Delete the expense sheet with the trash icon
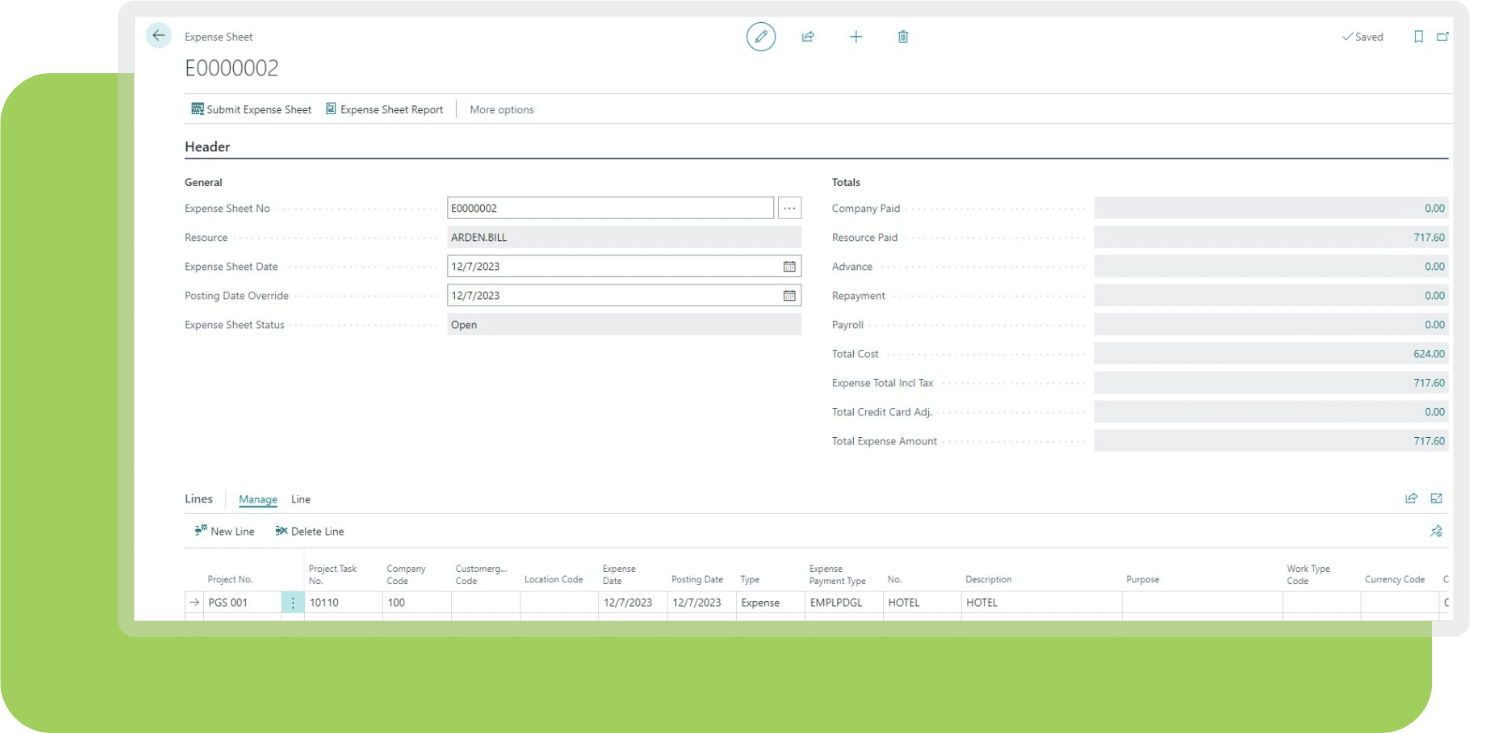 [903, 37]
